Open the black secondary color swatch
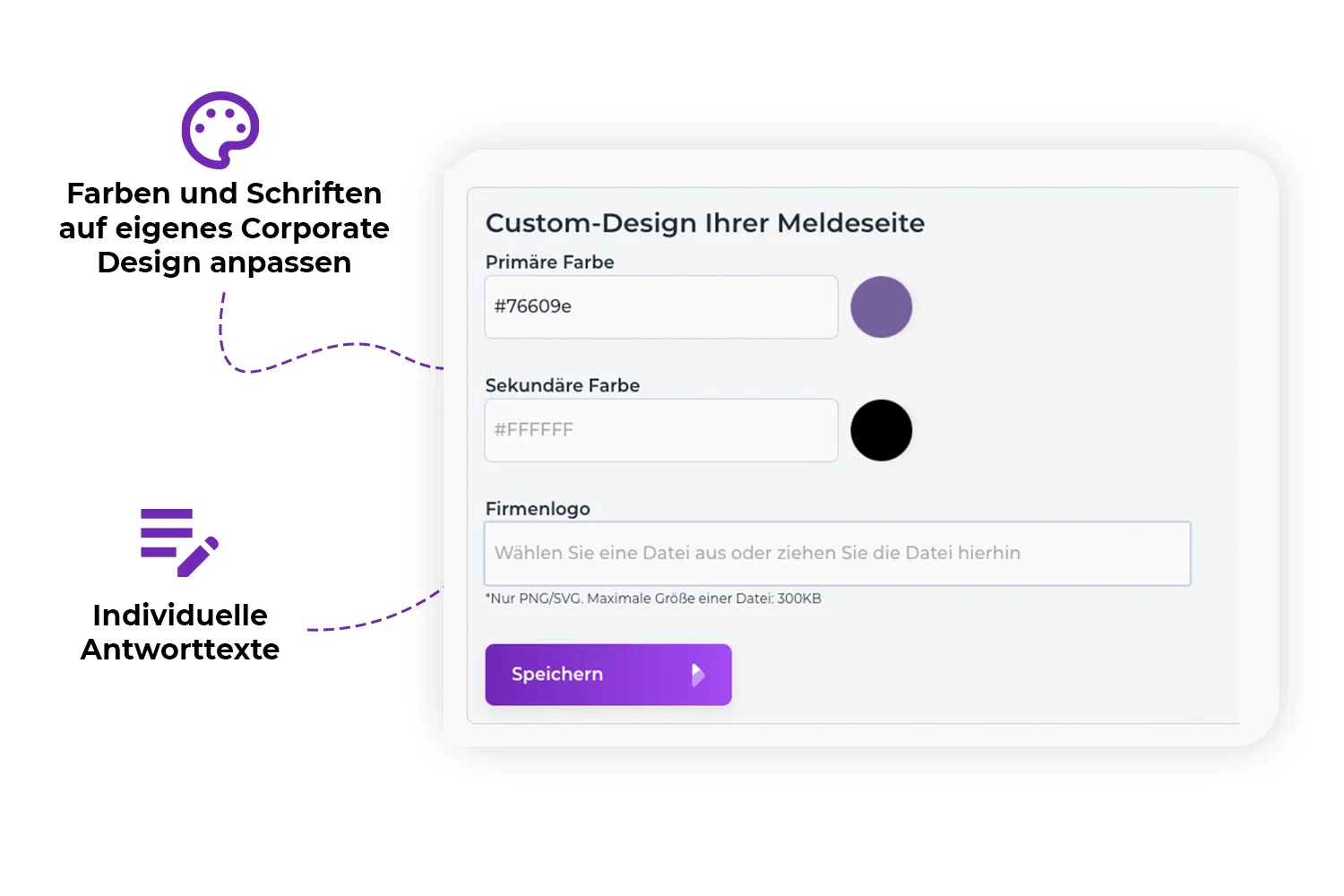 pos(881,431)
